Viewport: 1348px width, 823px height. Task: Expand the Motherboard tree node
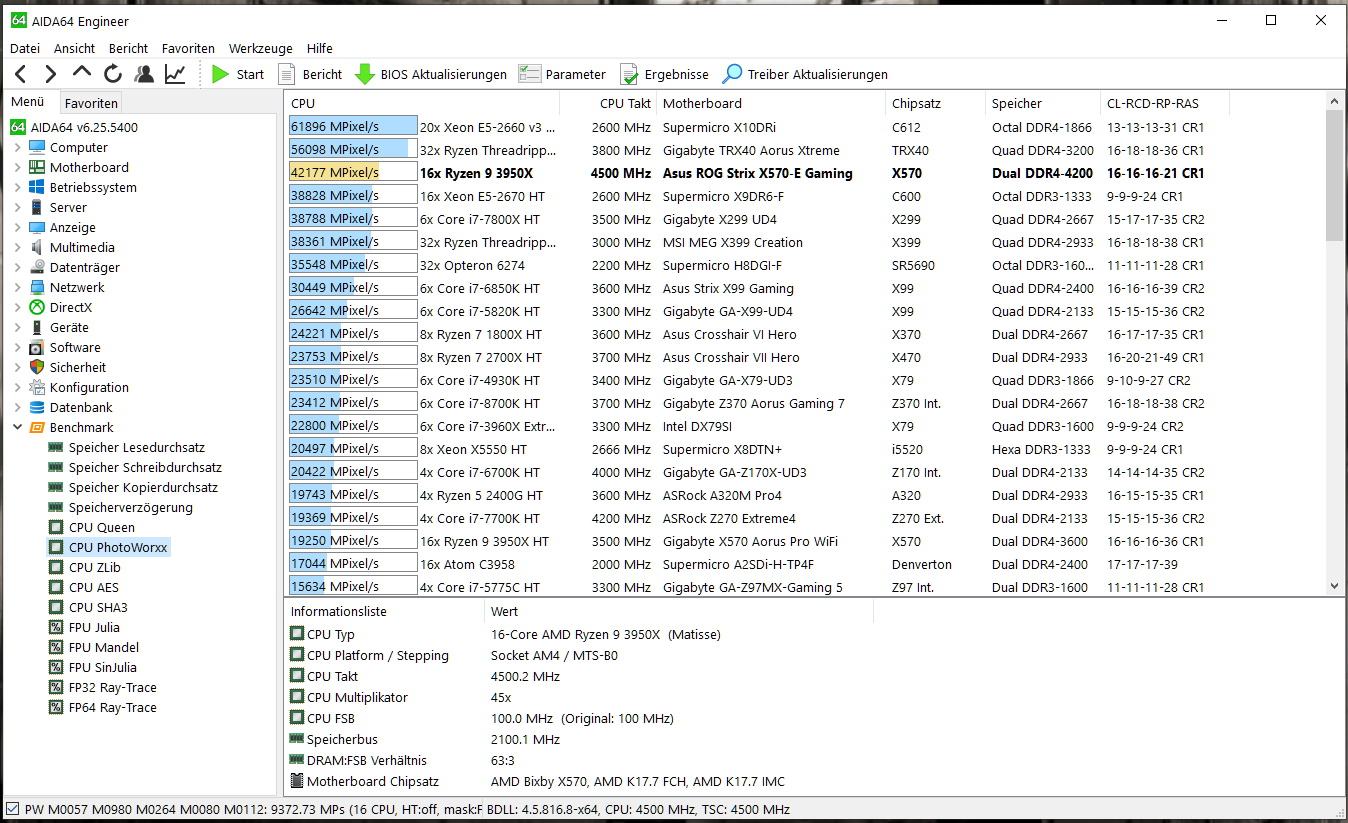(x=17, y=167)
